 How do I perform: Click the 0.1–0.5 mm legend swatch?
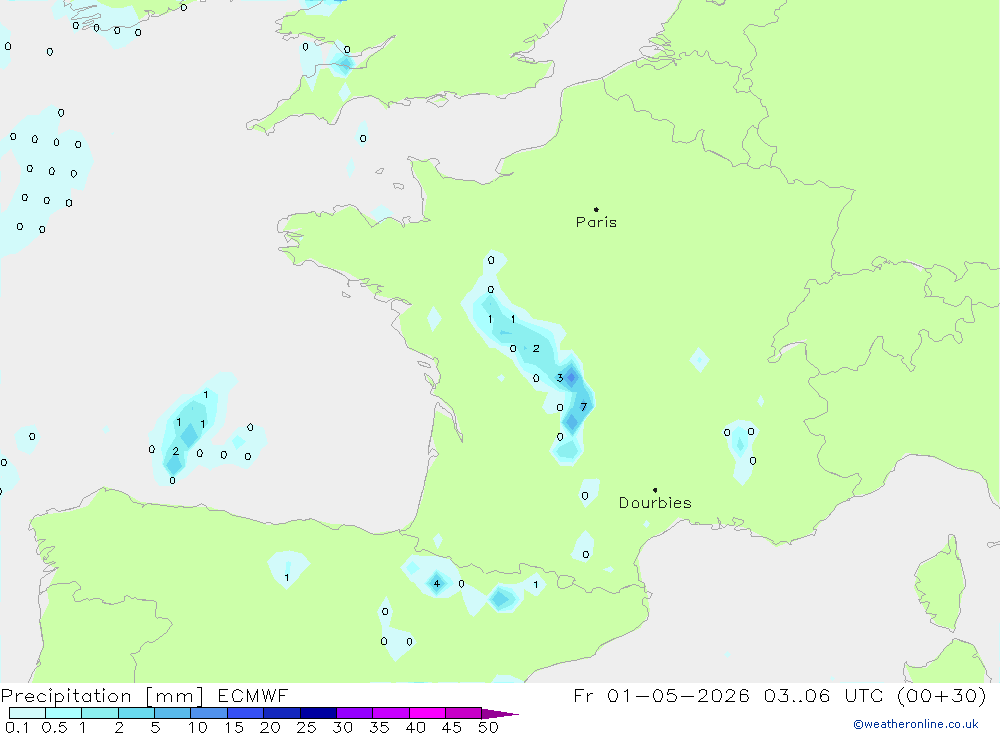(x=27, y=713)
